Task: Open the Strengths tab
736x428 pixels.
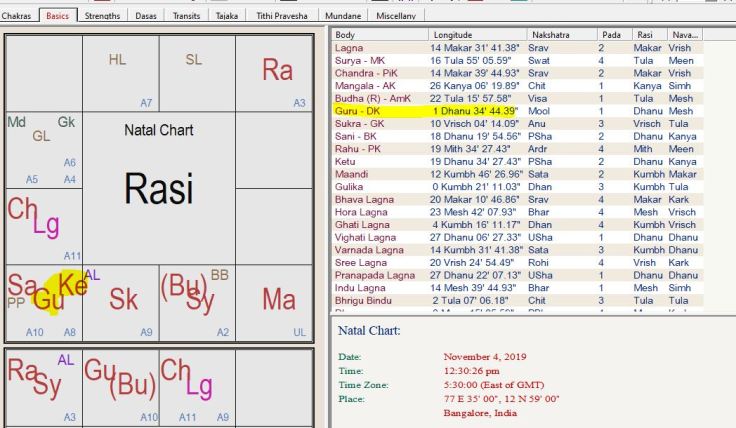Action: click(x=102, y=15)
